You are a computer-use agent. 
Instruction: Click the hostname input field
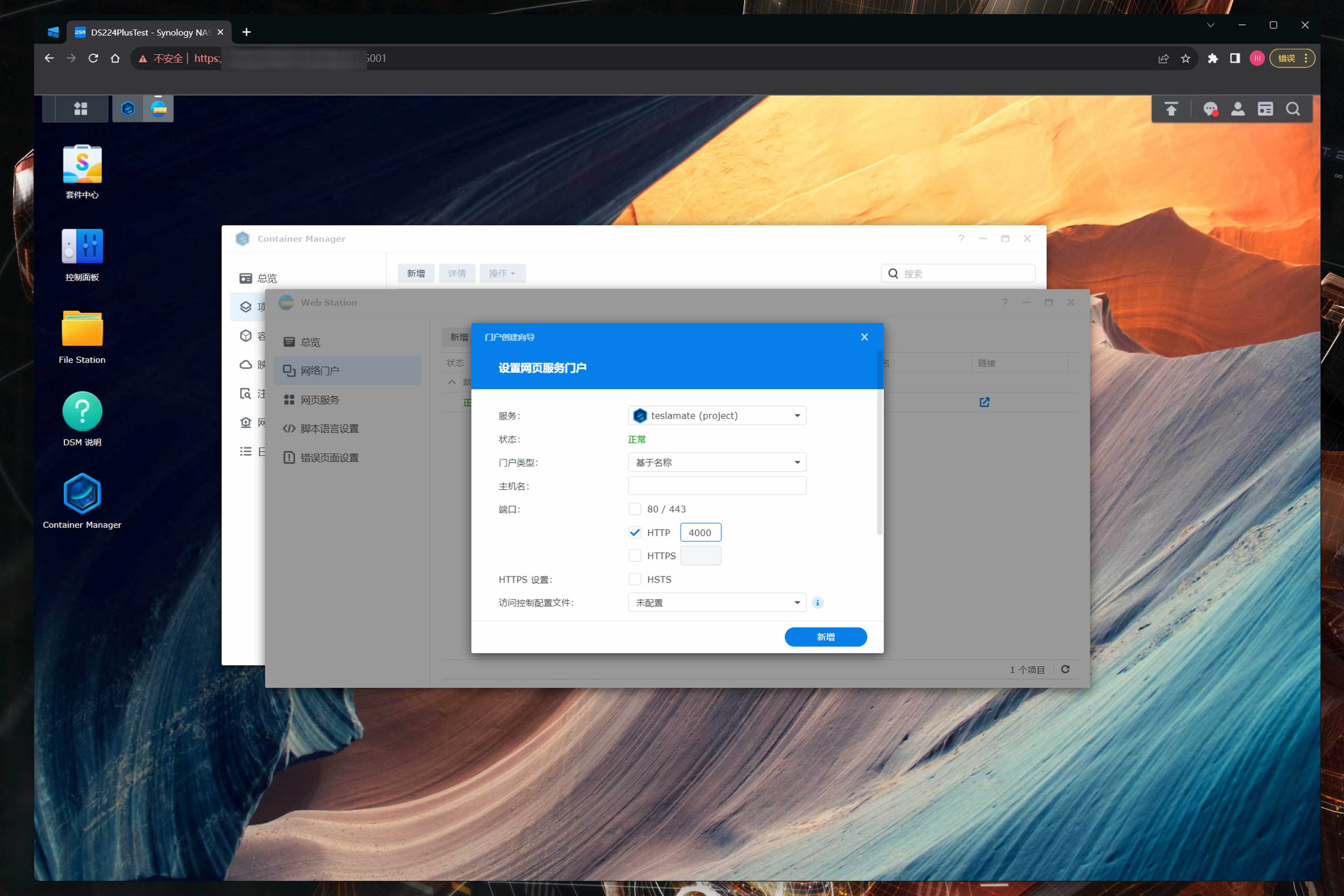click(716, 485)
